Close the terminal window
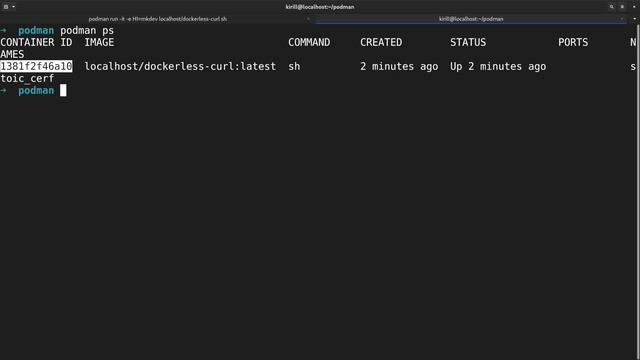The width and height of the screenshot is (640, 360). click(634, 7)
